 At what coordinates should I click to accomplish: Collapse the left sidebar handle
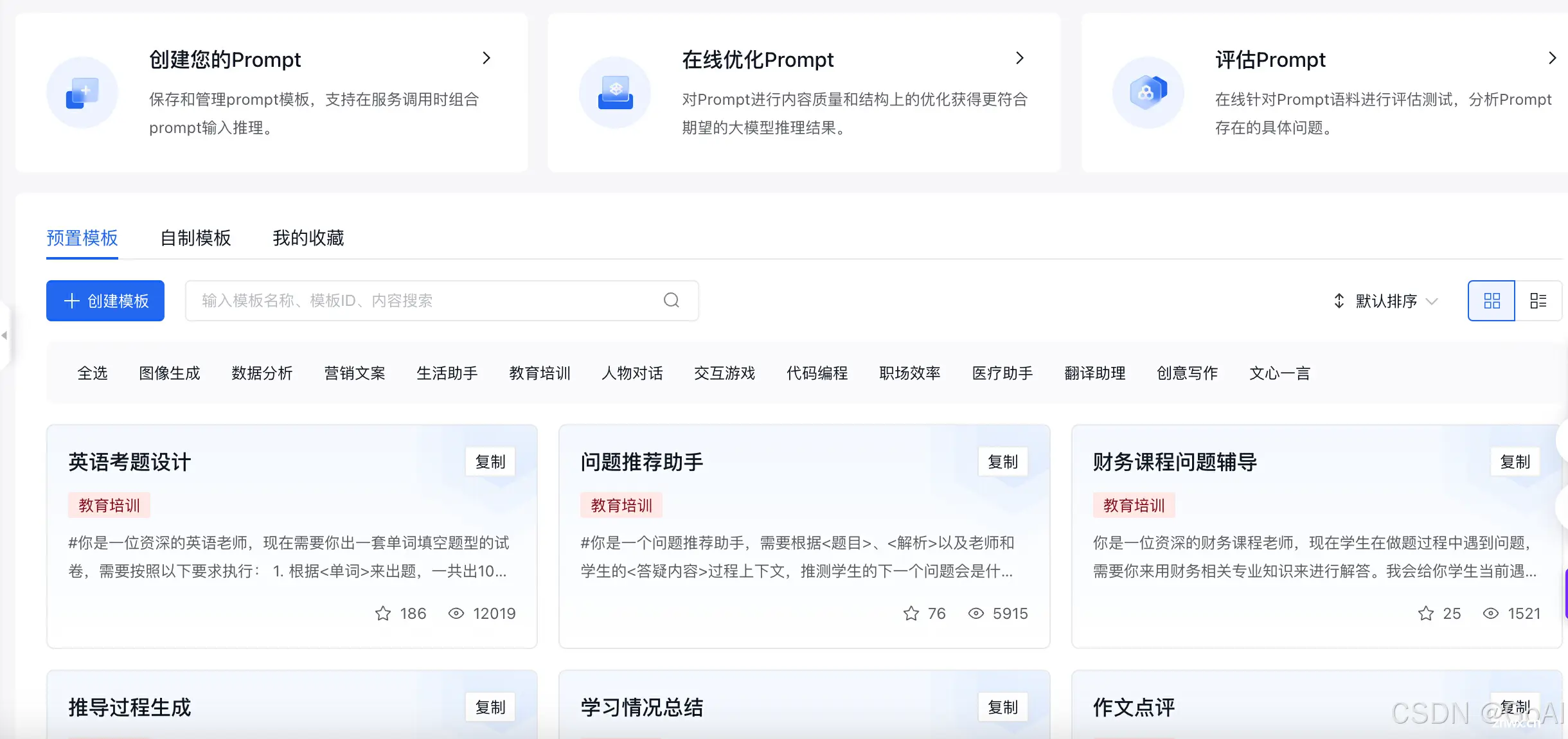click(x=4, y=335)
